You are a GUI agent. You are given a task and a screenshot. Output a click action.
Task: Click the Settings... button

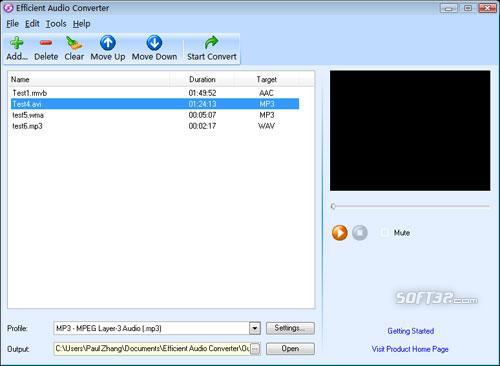coord(290,328)
